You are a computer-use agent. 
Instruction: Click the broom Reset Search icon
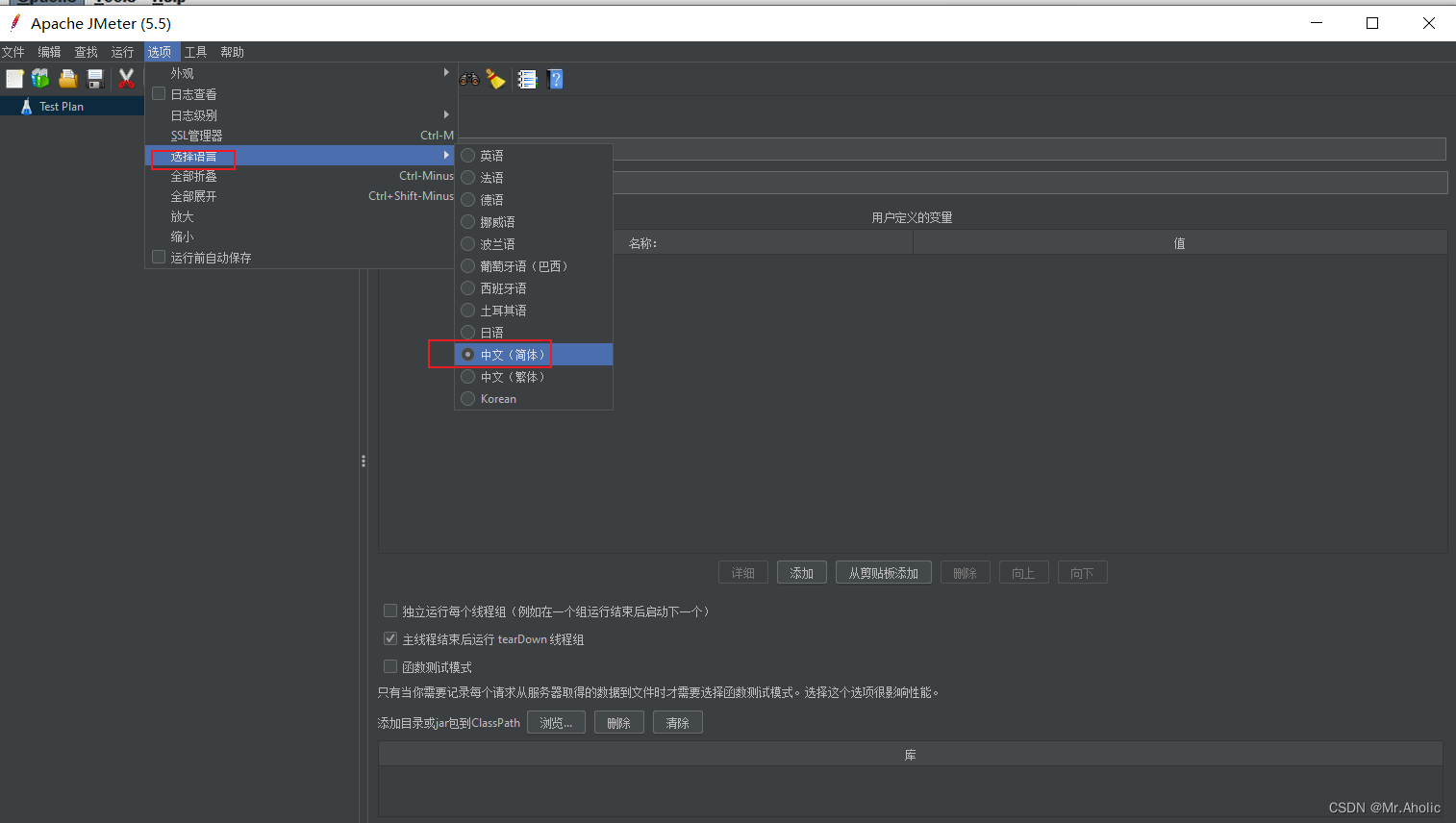495,79
